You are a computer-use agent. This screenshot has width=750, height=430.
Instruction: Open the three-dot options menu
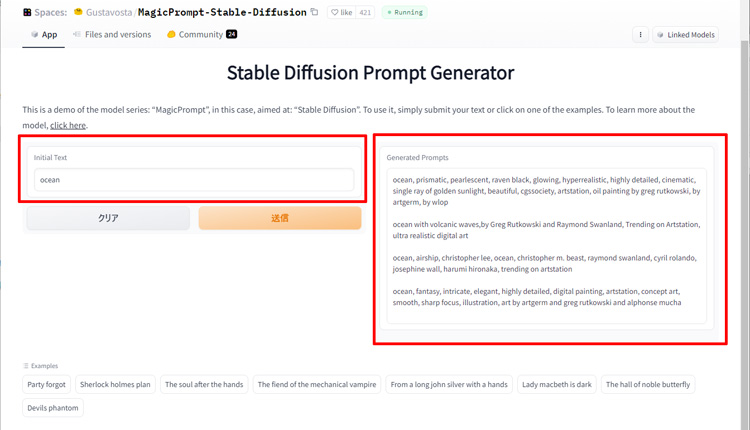[640, 34]
